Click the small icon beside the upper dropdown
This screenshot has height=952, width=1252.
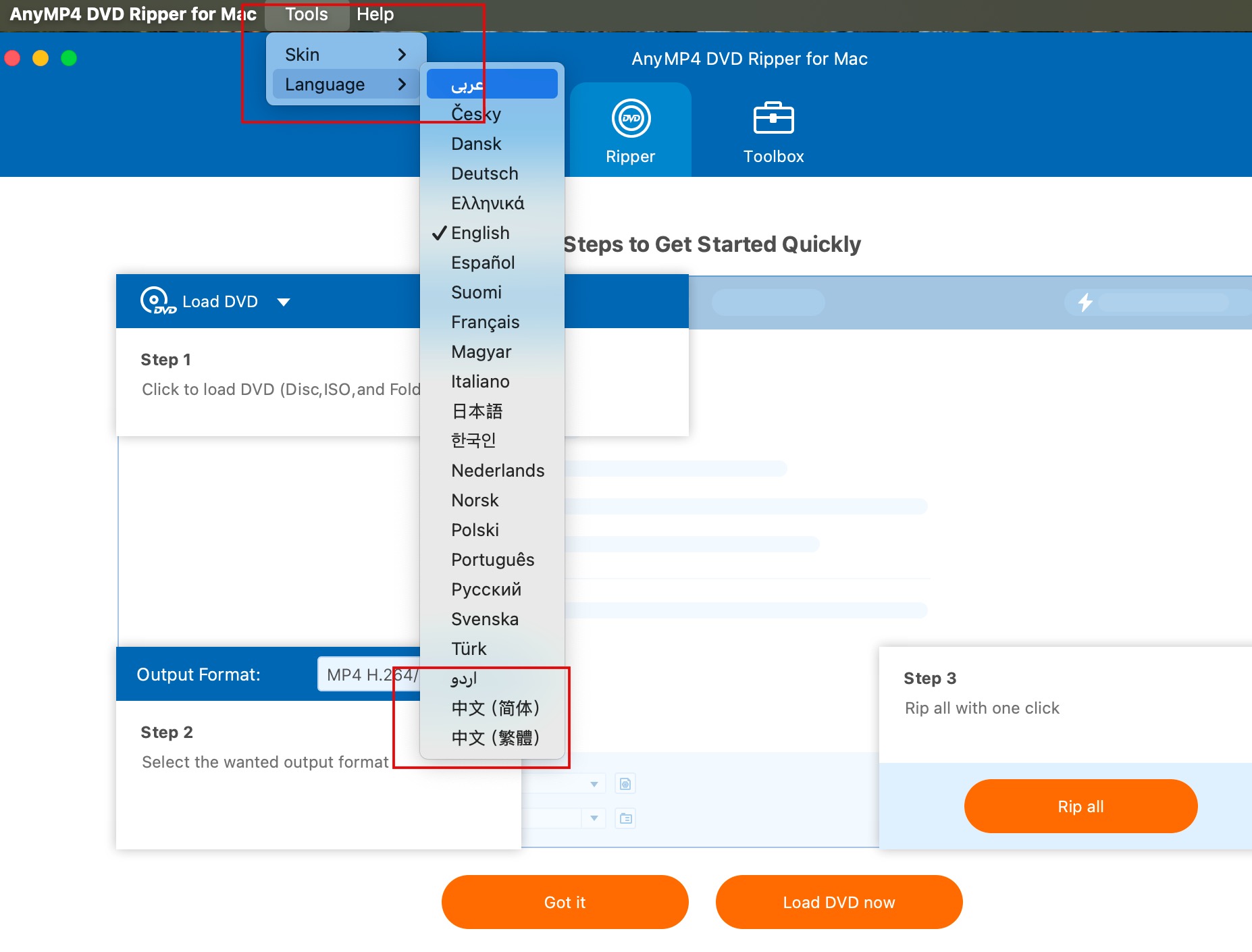625,784
